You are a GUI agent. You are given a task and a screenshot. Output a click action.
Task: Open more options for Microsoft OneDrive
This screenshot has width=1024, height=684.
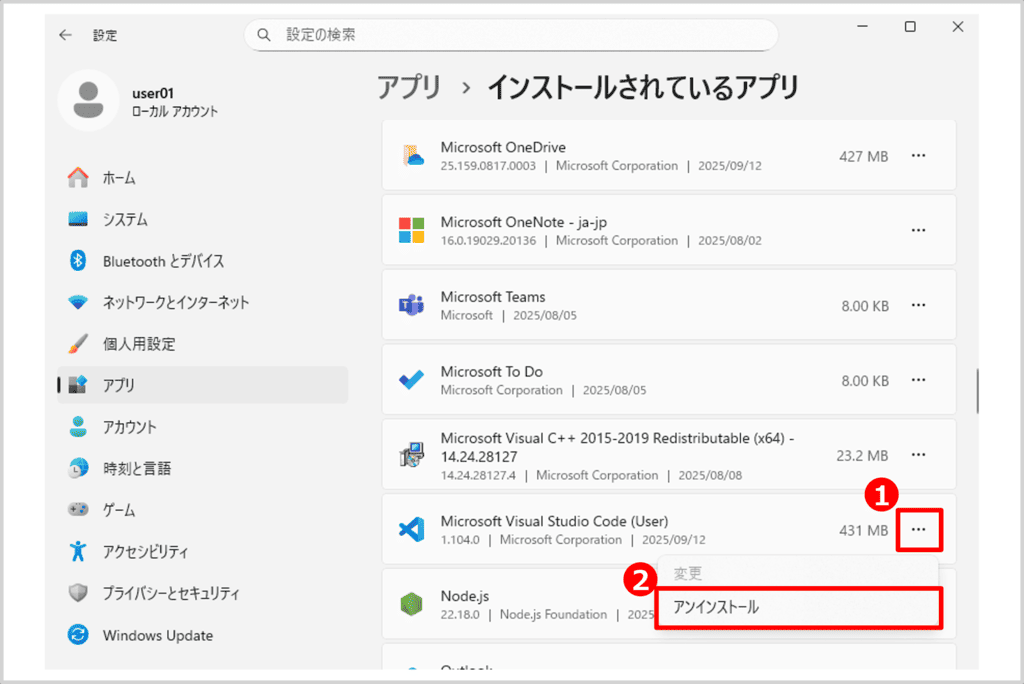coord(918,155)
